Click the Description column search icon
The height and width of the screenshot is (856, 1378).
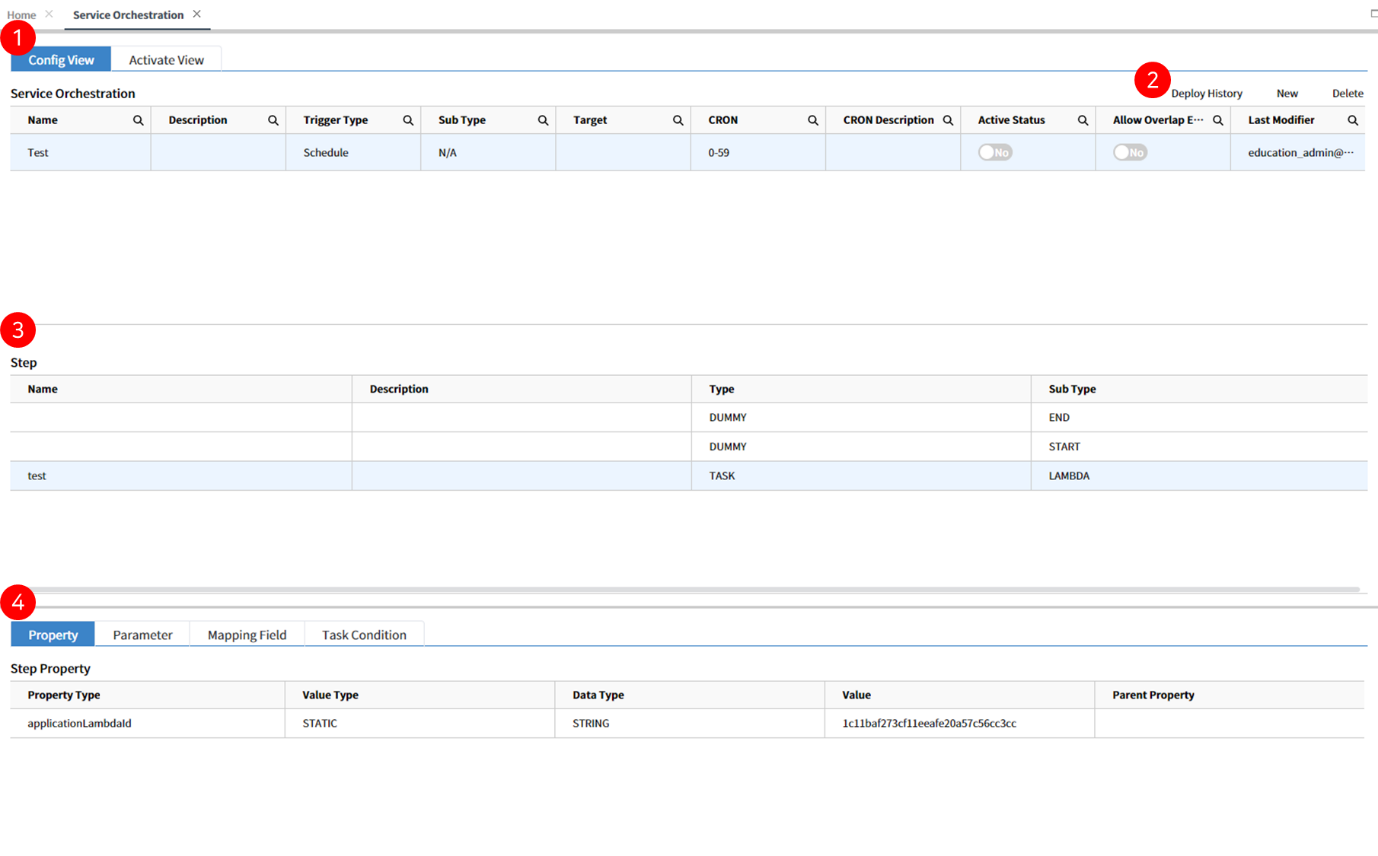pyautogui.click(x=273, y=120)
